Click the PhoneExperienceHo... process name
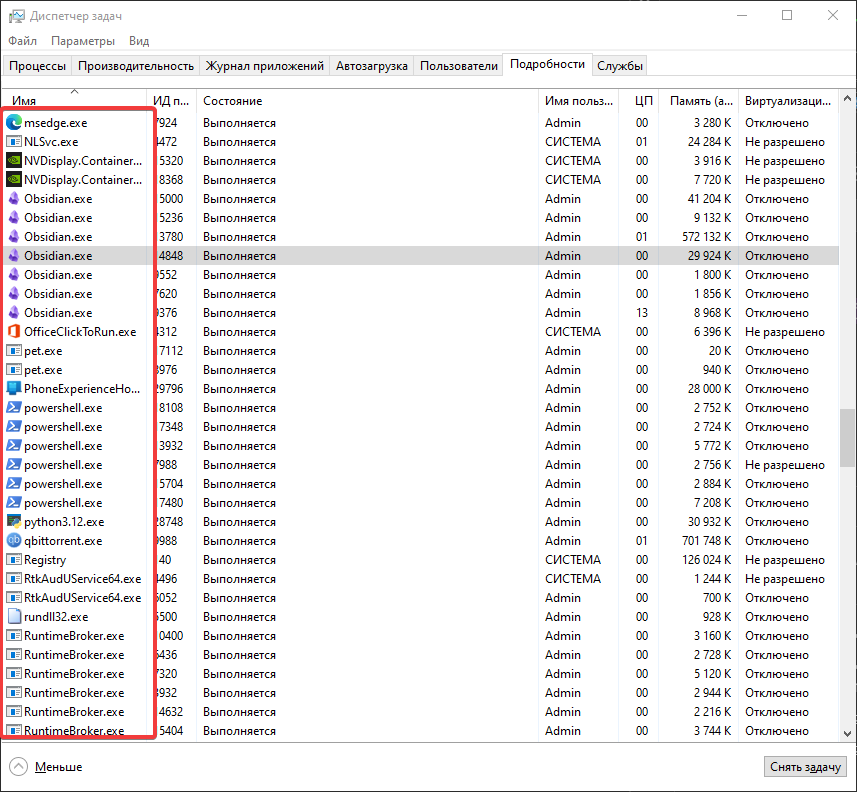857x792 pixels. [x=82, y=389]
